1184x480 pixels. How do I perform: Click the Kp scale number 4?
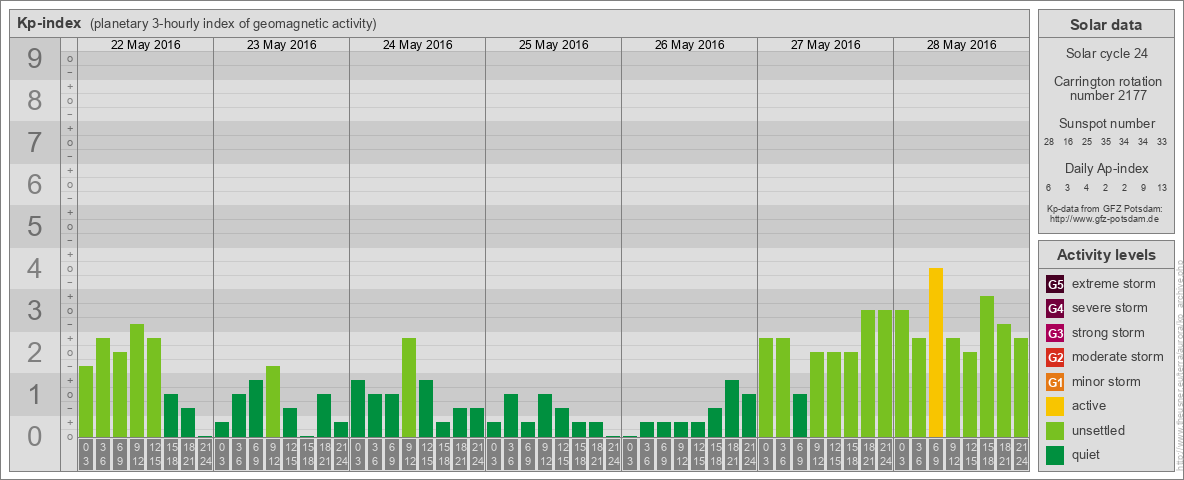click(35, 268)
